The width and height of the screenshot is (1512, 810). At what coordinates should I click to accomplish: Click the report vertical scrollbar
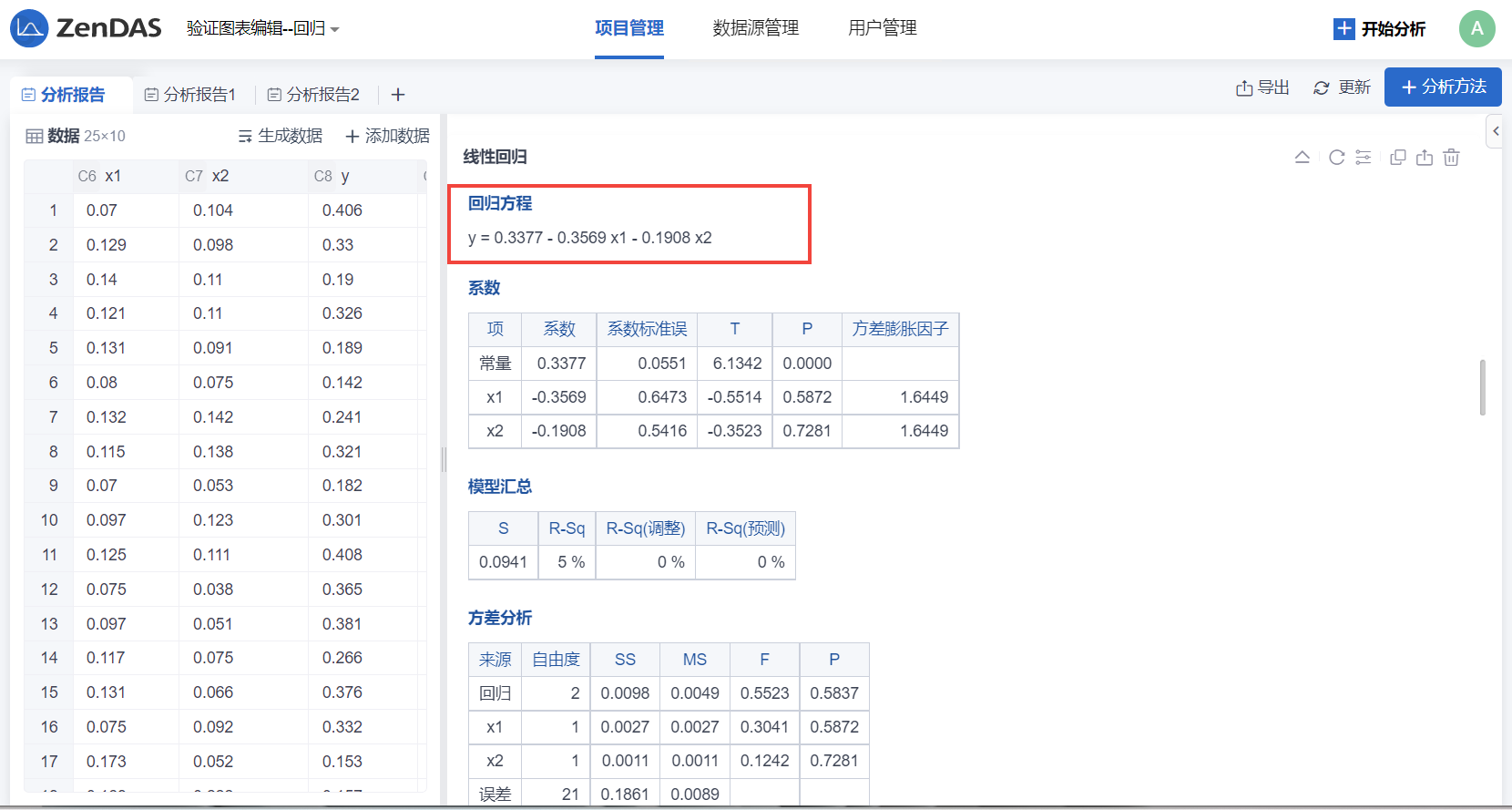pyautogui.click(x=1483, y=387)
